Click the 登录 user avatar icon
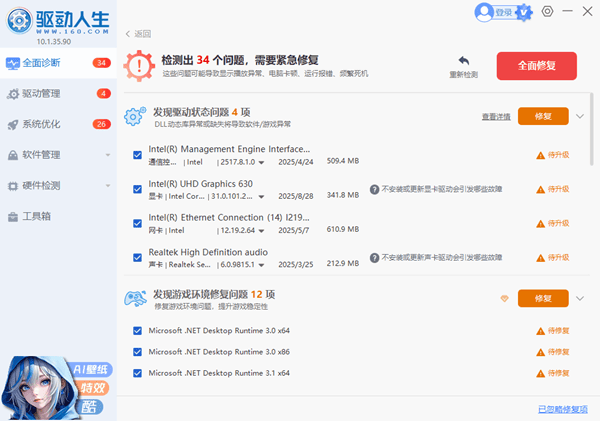The image size is (600, 421). click(483, 12)
